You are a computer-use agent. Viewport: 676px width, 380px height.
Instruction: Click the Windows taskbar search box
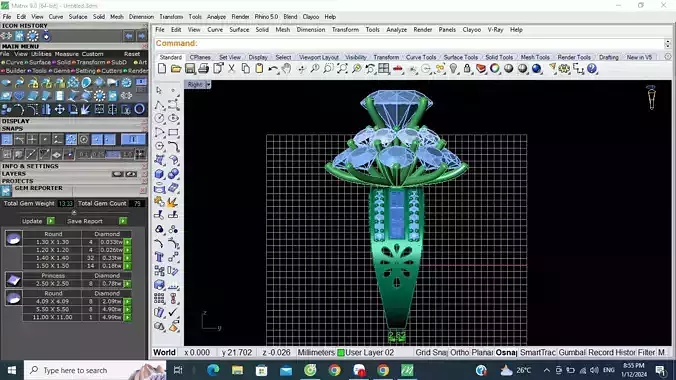[95, 370]
